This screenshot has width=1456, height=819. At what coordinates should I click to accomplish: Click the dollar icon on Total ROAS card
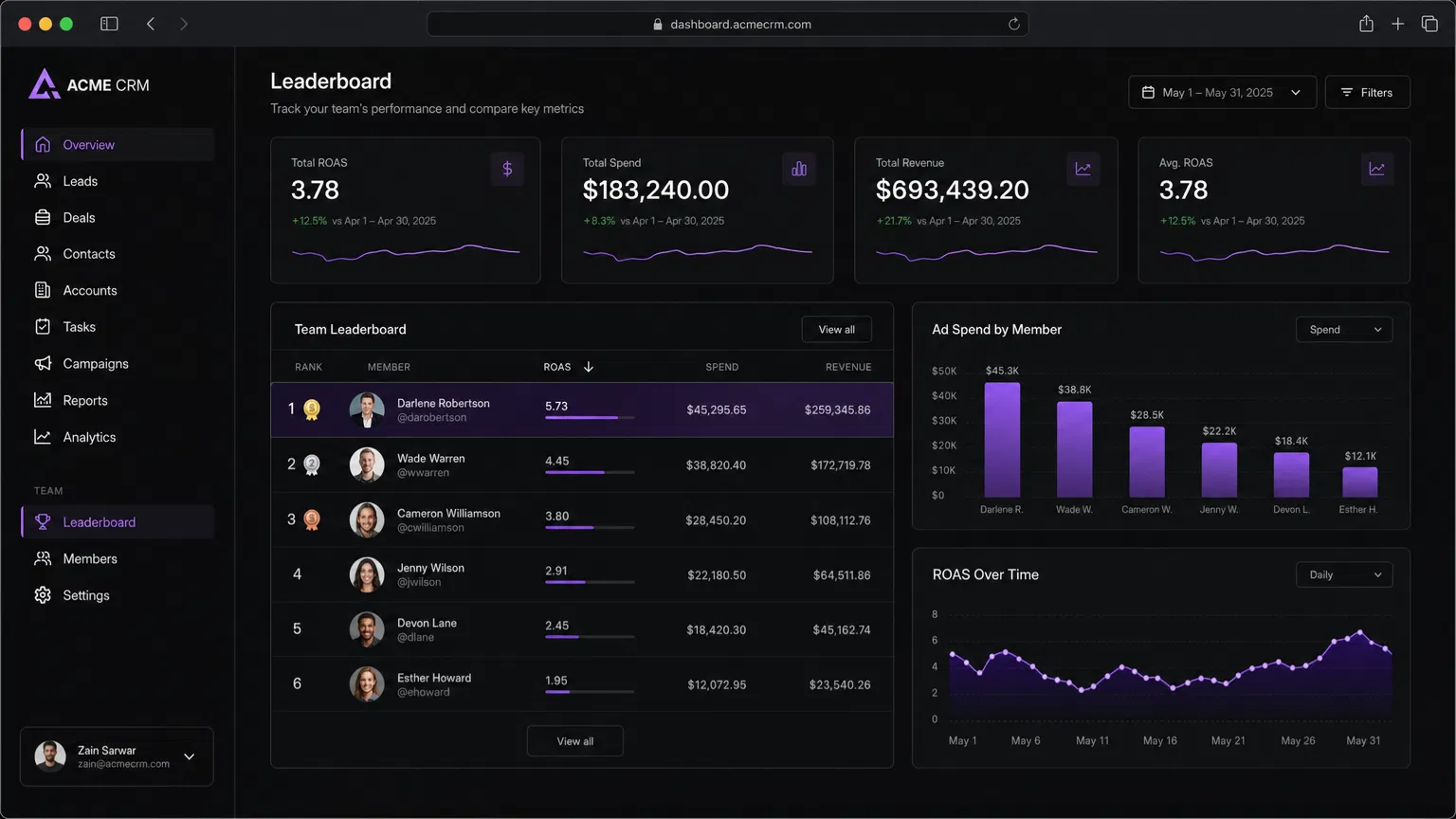pos(507,168)
